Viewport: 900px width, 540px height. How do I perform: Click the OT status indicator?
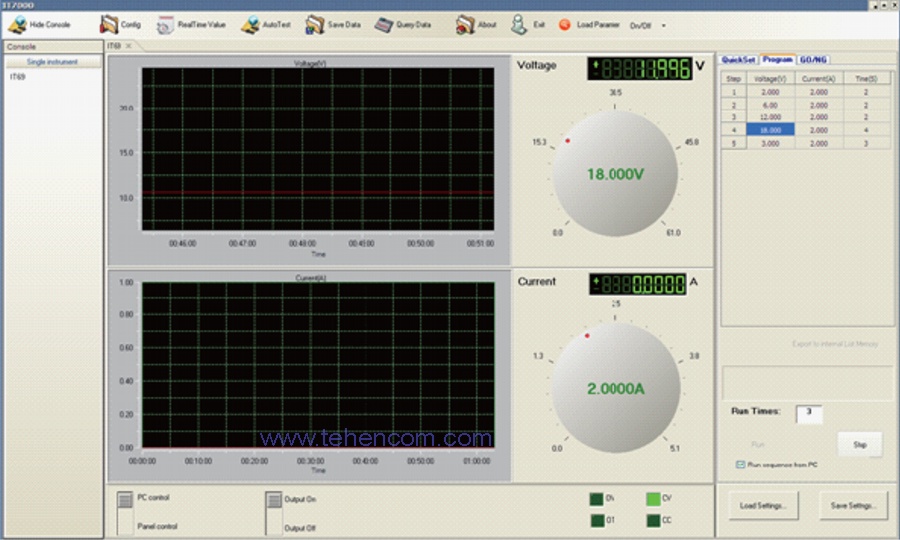597,520
